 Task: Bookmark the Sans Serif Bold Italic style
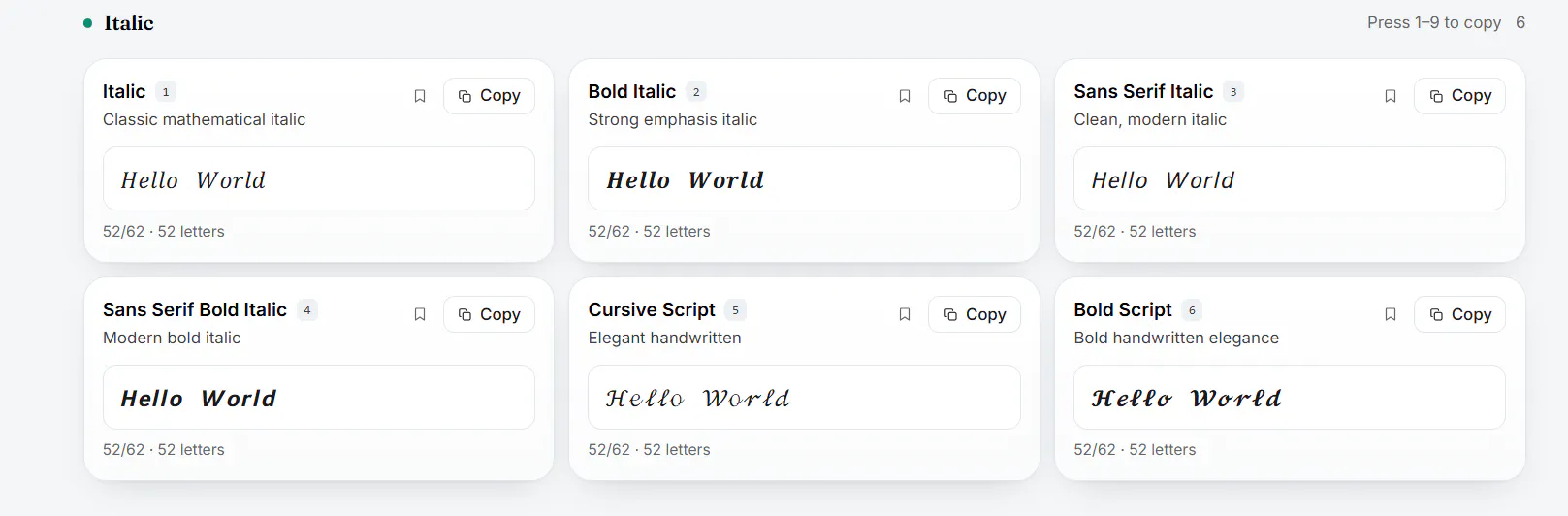coord(420,314)
